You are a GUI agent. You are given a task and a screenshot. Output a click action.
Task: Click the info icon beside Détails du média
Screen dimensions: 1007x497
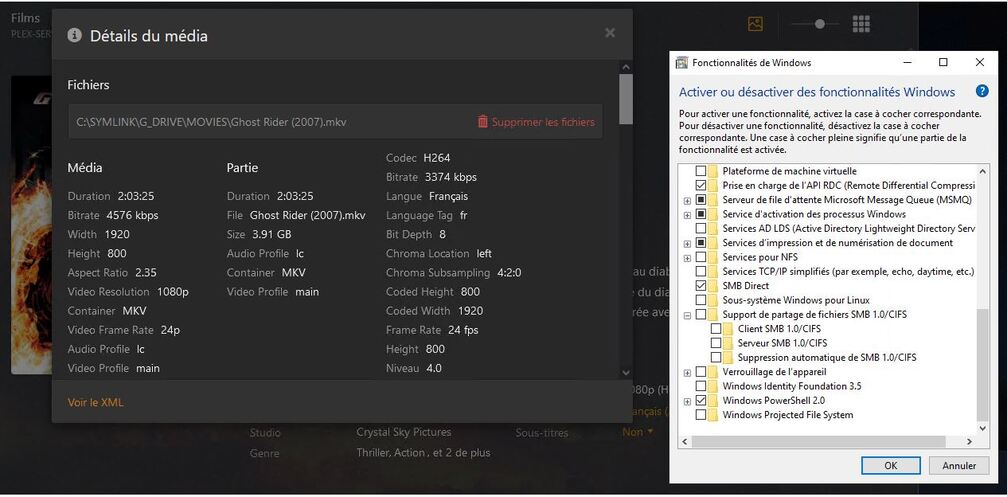75,35
